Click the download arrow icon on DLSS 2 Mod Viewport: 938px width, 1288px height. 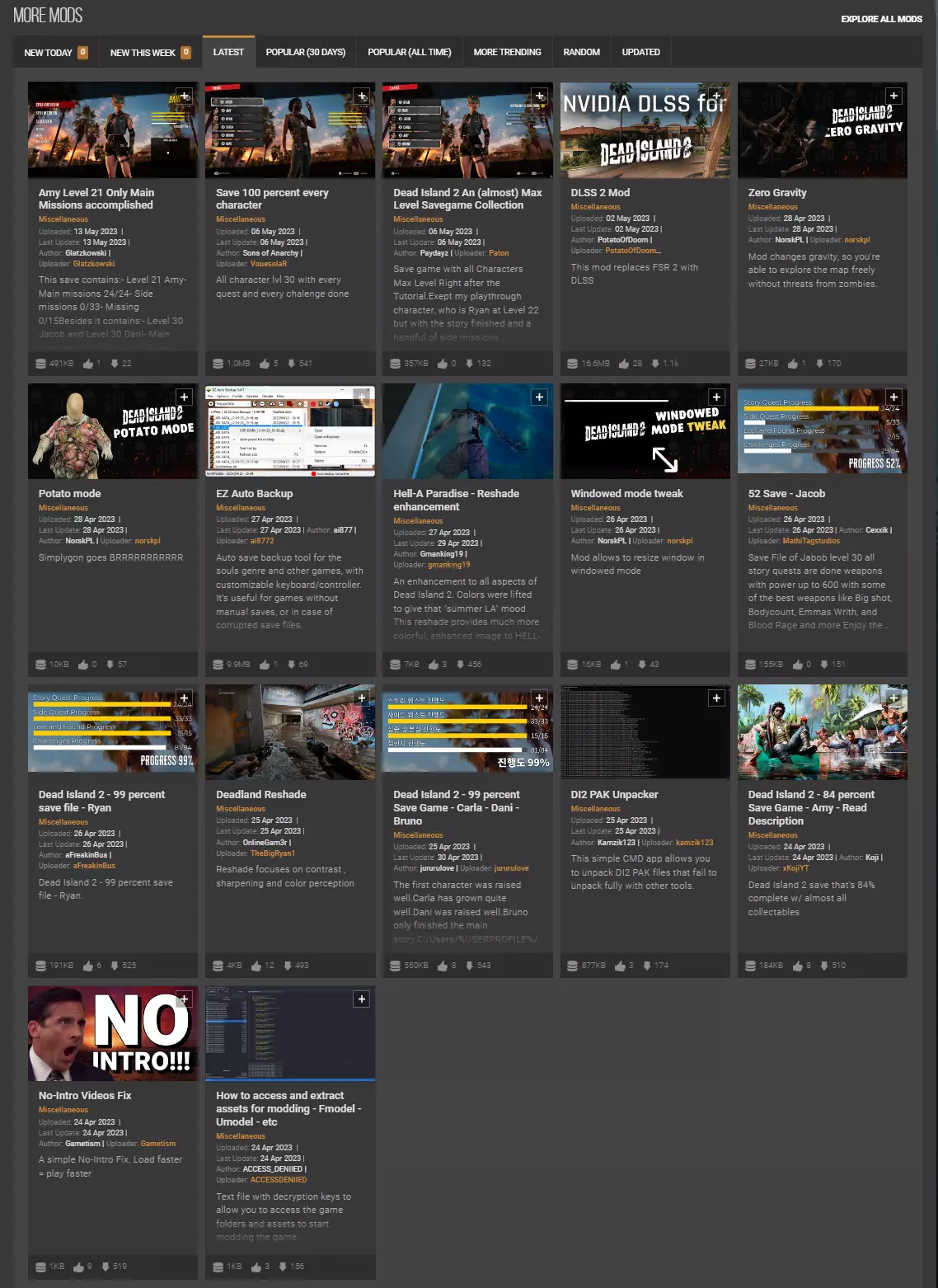coord(655,364)
